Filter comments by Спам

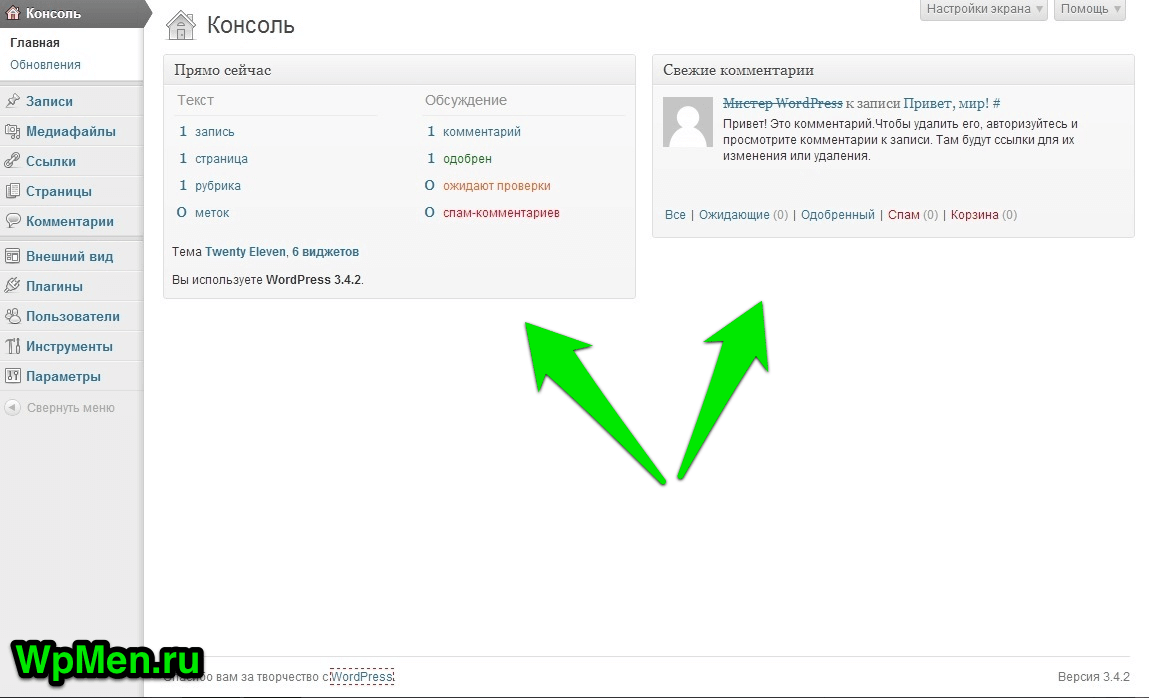pos(903,215)
